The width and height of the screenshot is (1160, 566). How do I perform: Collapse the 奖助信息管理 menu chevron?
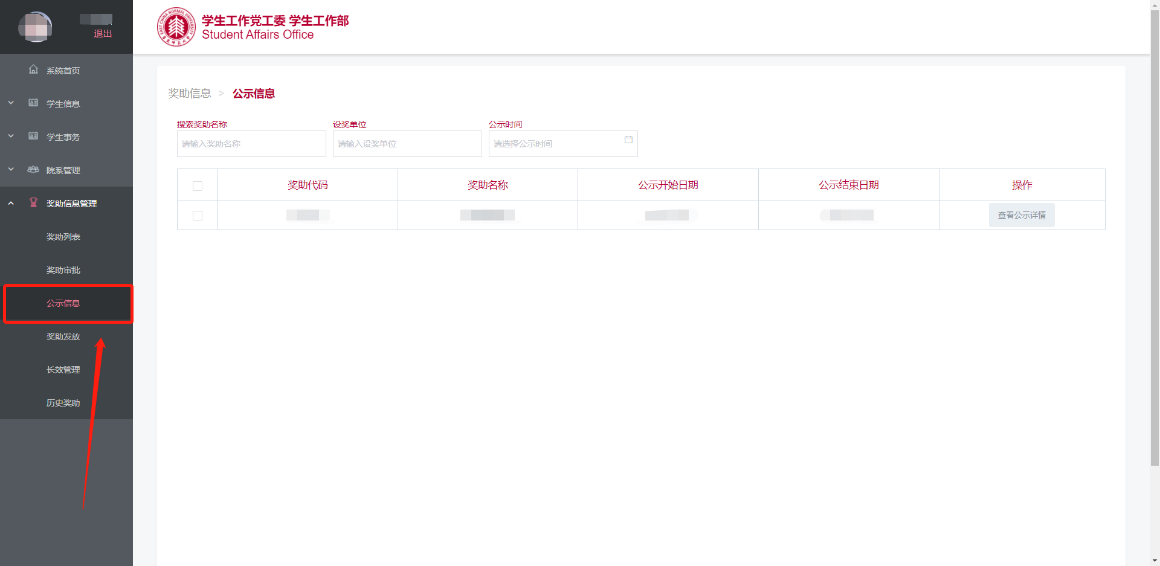(x=10, y=203)
